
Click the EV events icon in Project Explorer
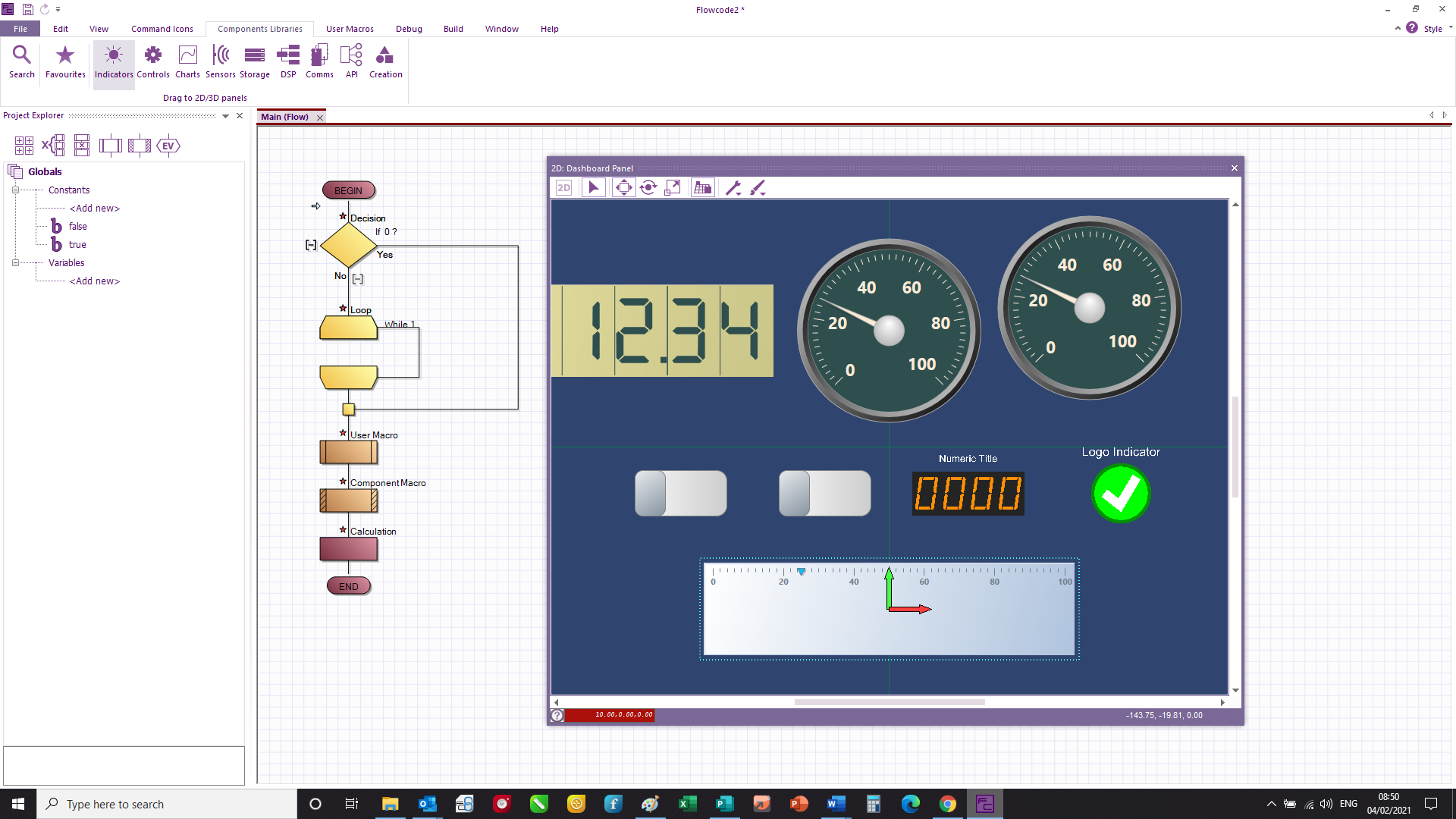click(168, 146)
